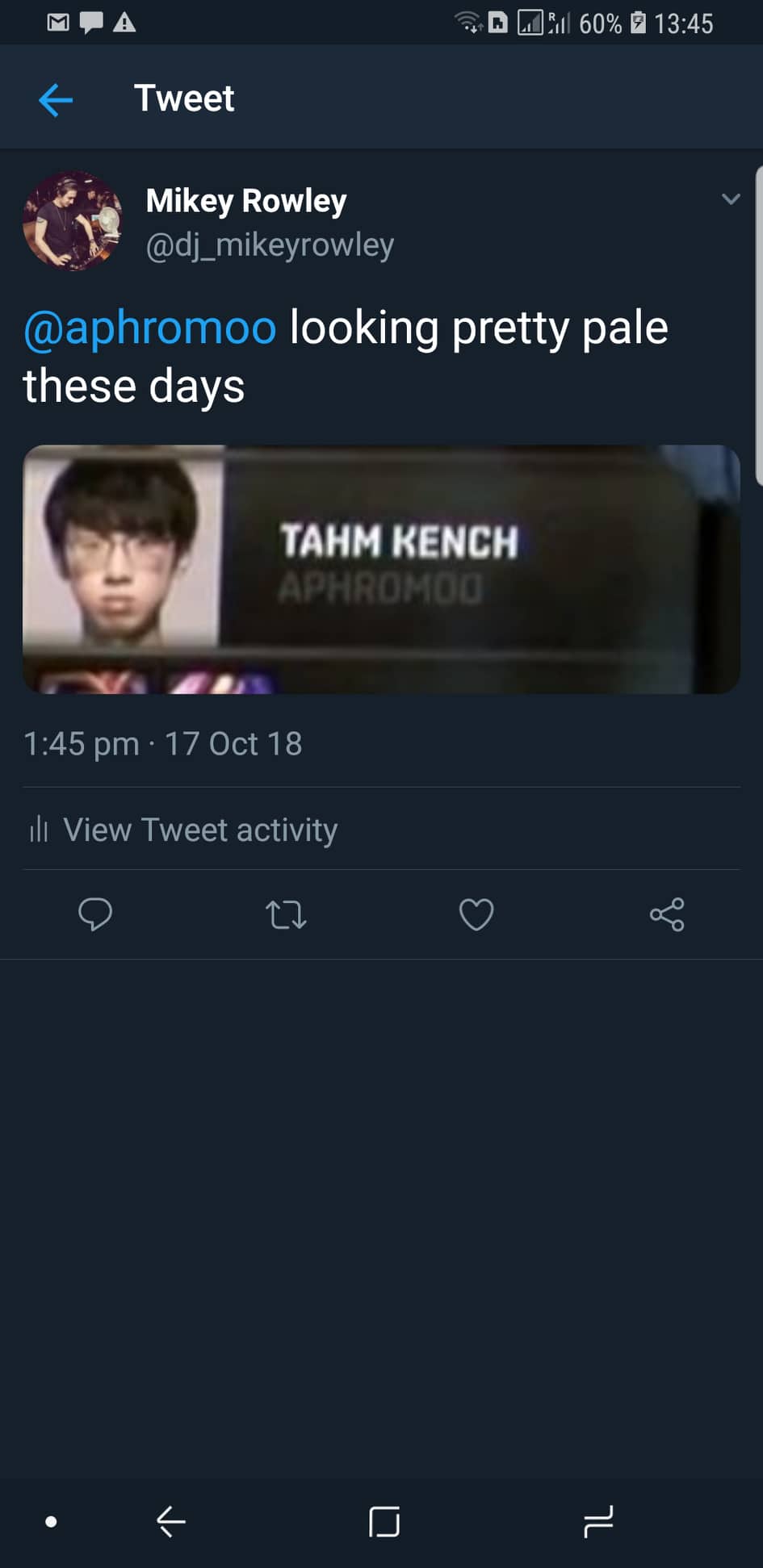Open Mikey Rowley's profile picture
Viewport: 763px width, 1568px height.
click(x=73, y=220)
